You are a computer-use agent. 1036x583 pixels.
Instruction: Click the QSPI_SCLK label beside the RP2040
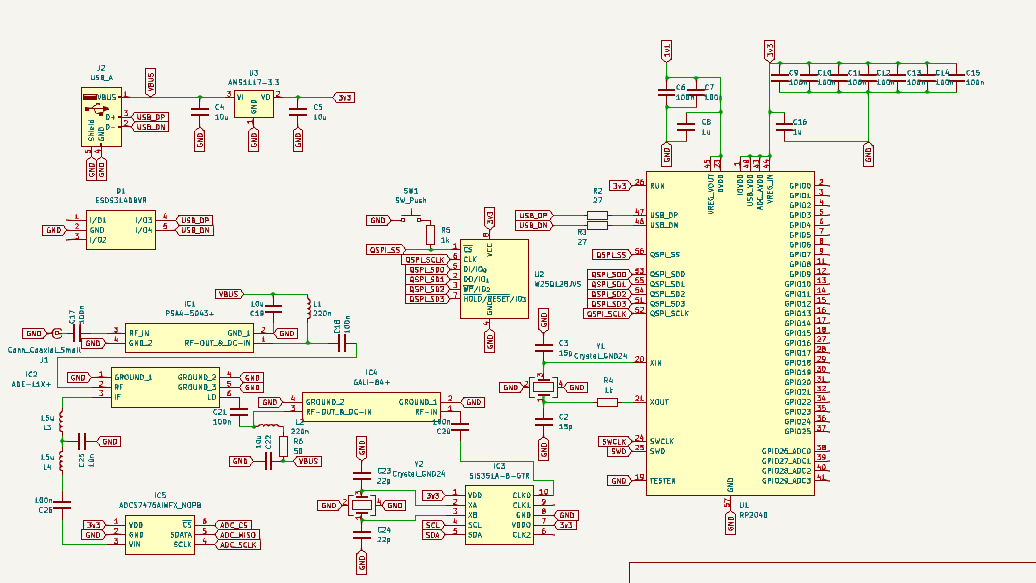point(607,313)
